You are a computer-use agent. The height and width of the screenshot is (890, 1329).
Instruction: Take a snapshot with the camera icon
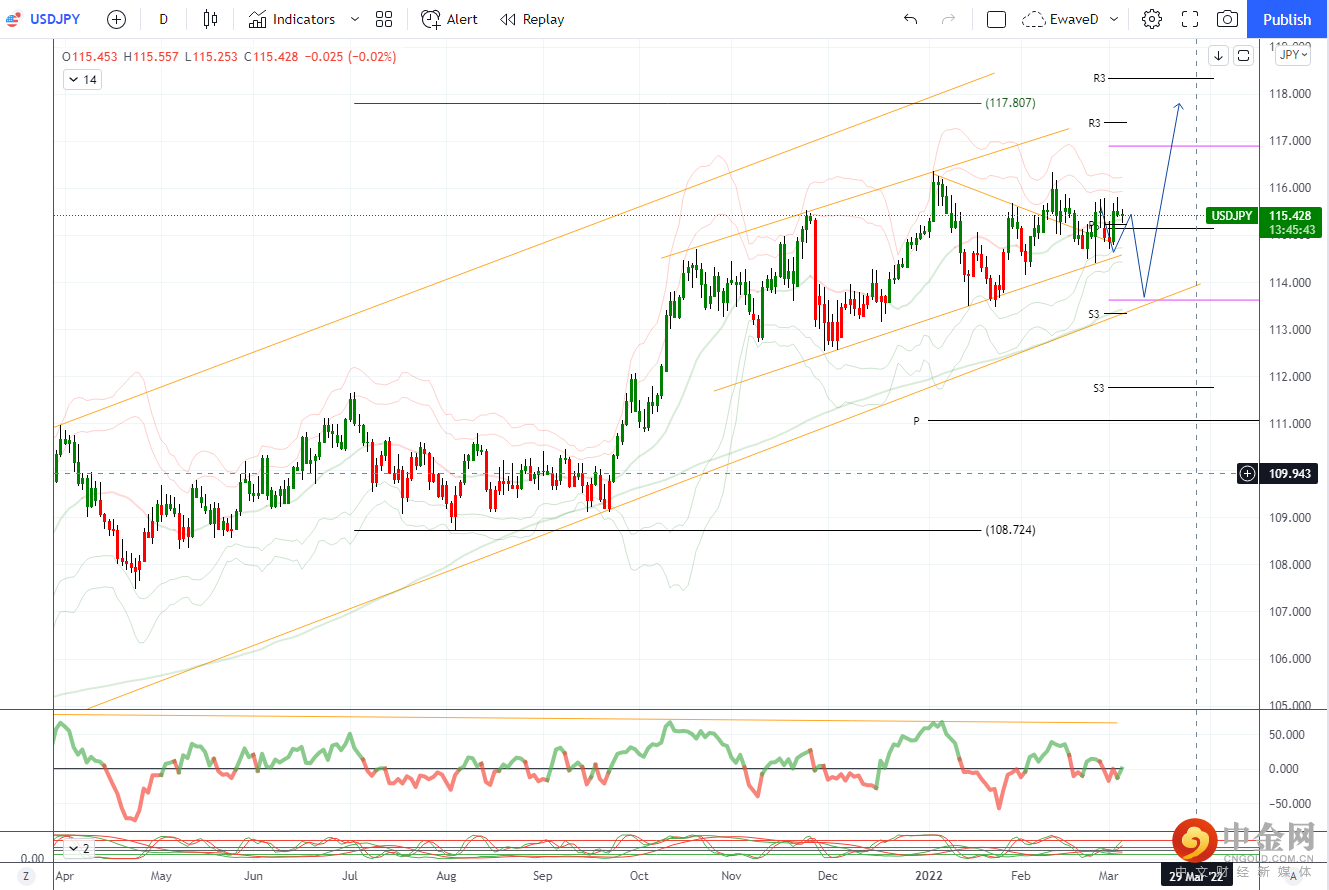click(1227, 19)
